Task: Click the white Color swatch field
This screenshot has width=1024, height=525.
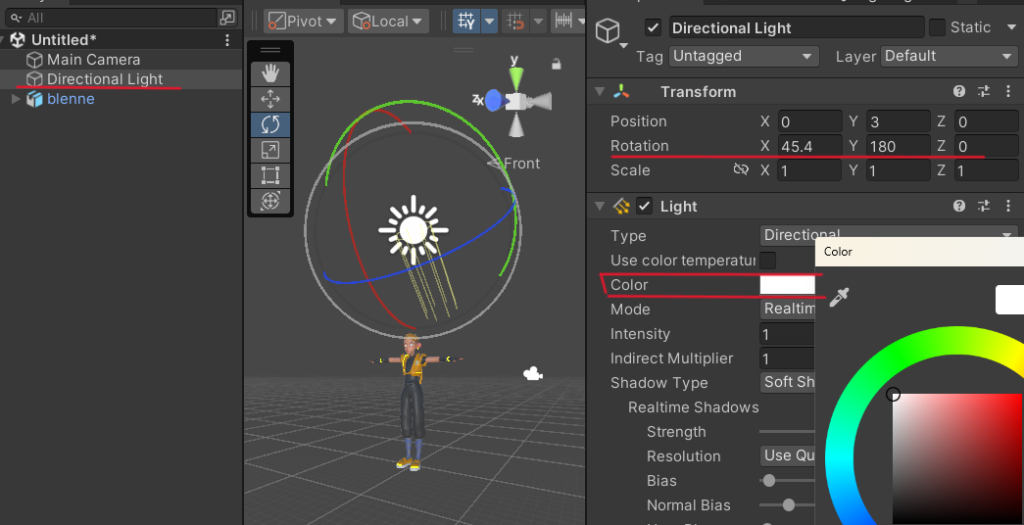Action: 788,285
